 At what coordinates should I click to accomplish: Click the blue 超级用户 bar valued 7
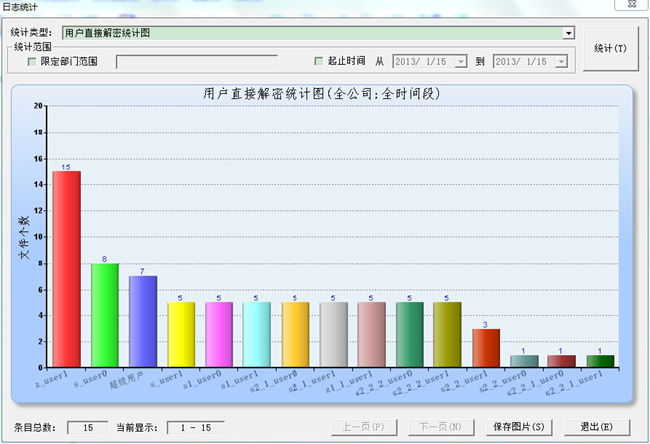[143, 320]
